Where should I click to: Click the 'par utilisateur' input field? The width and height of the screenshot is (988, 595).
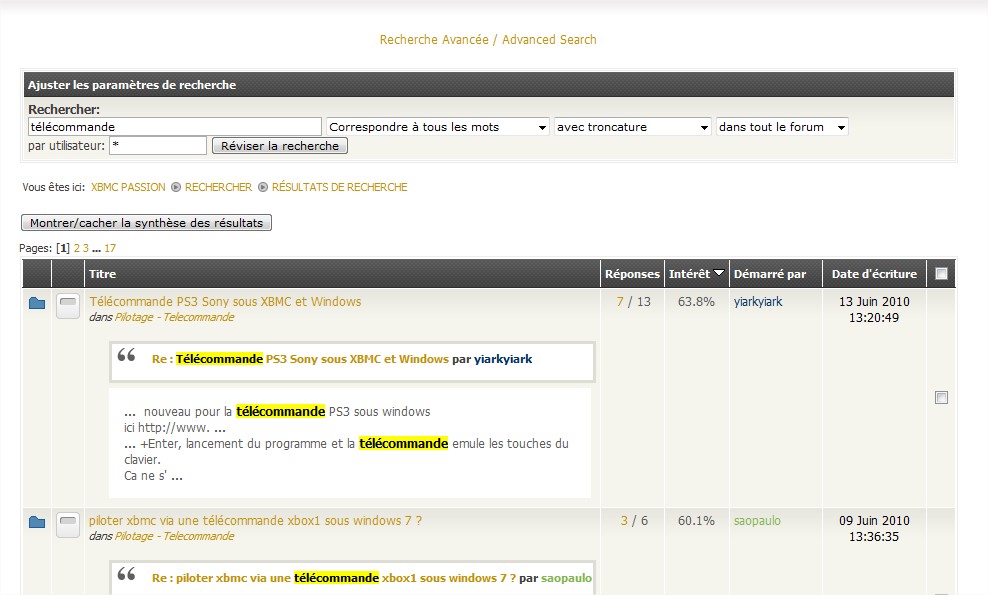coord(158,146)
